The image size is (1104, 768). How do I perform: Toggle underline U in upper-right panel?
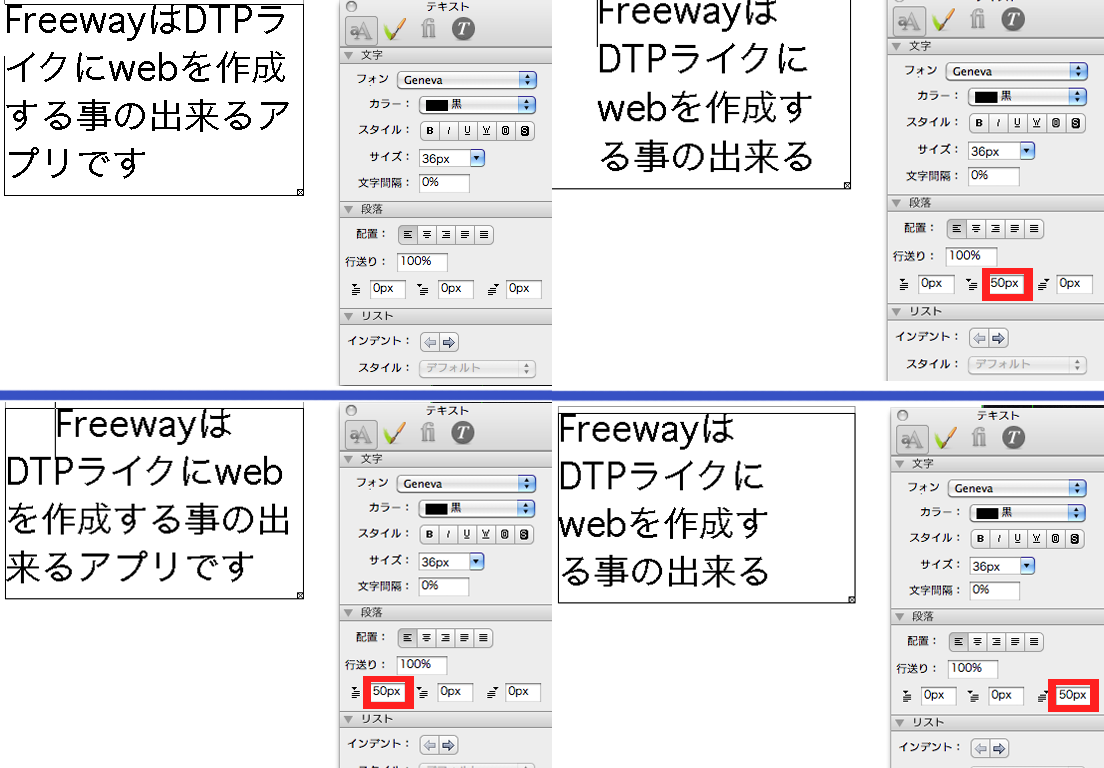point(1017,123)
